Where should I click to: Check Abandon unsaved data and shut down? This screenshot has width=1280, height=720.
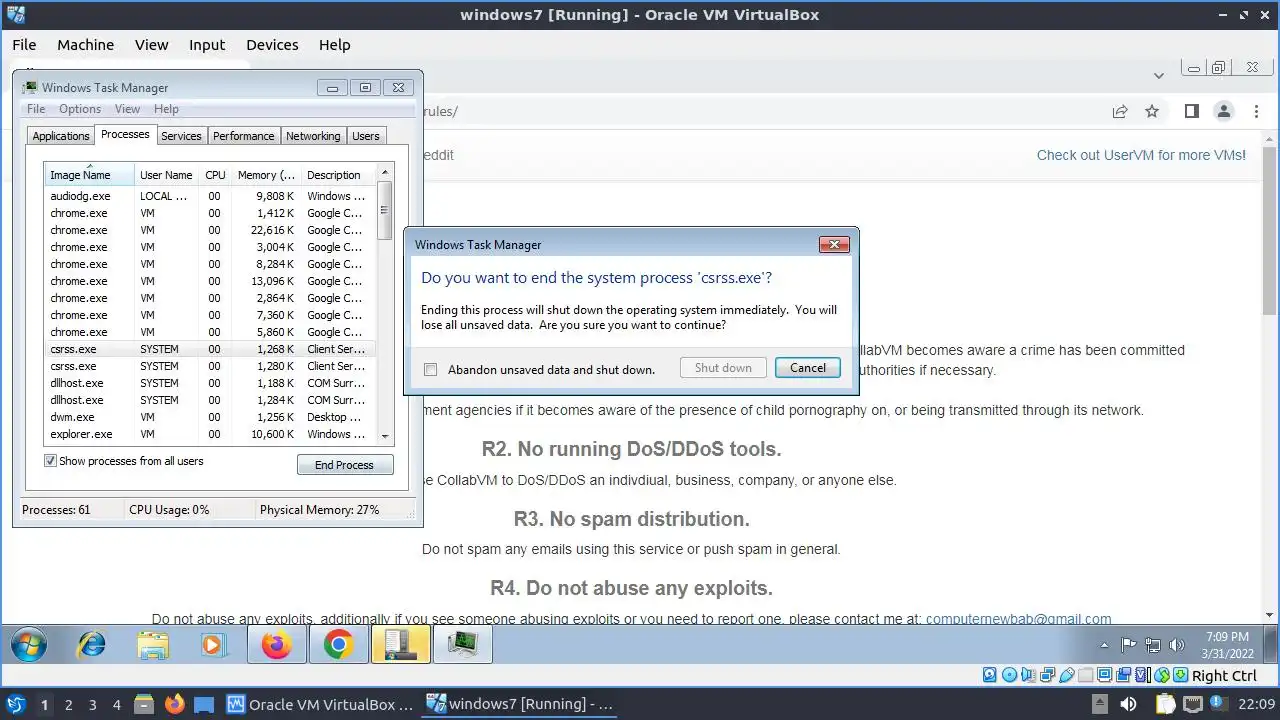coord(430,369)
